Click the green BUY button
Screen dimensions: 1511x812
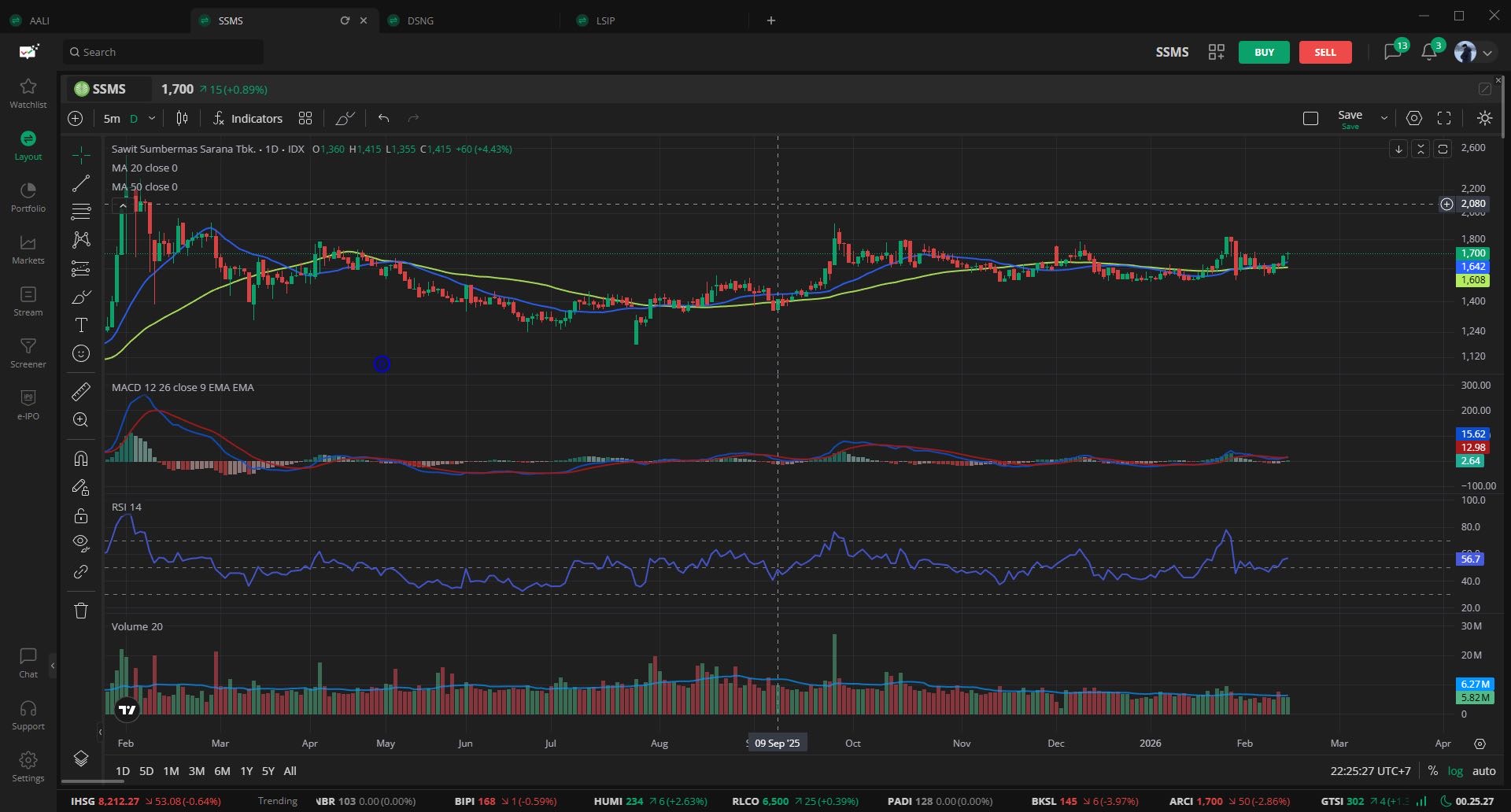[x=1264, y=52]
